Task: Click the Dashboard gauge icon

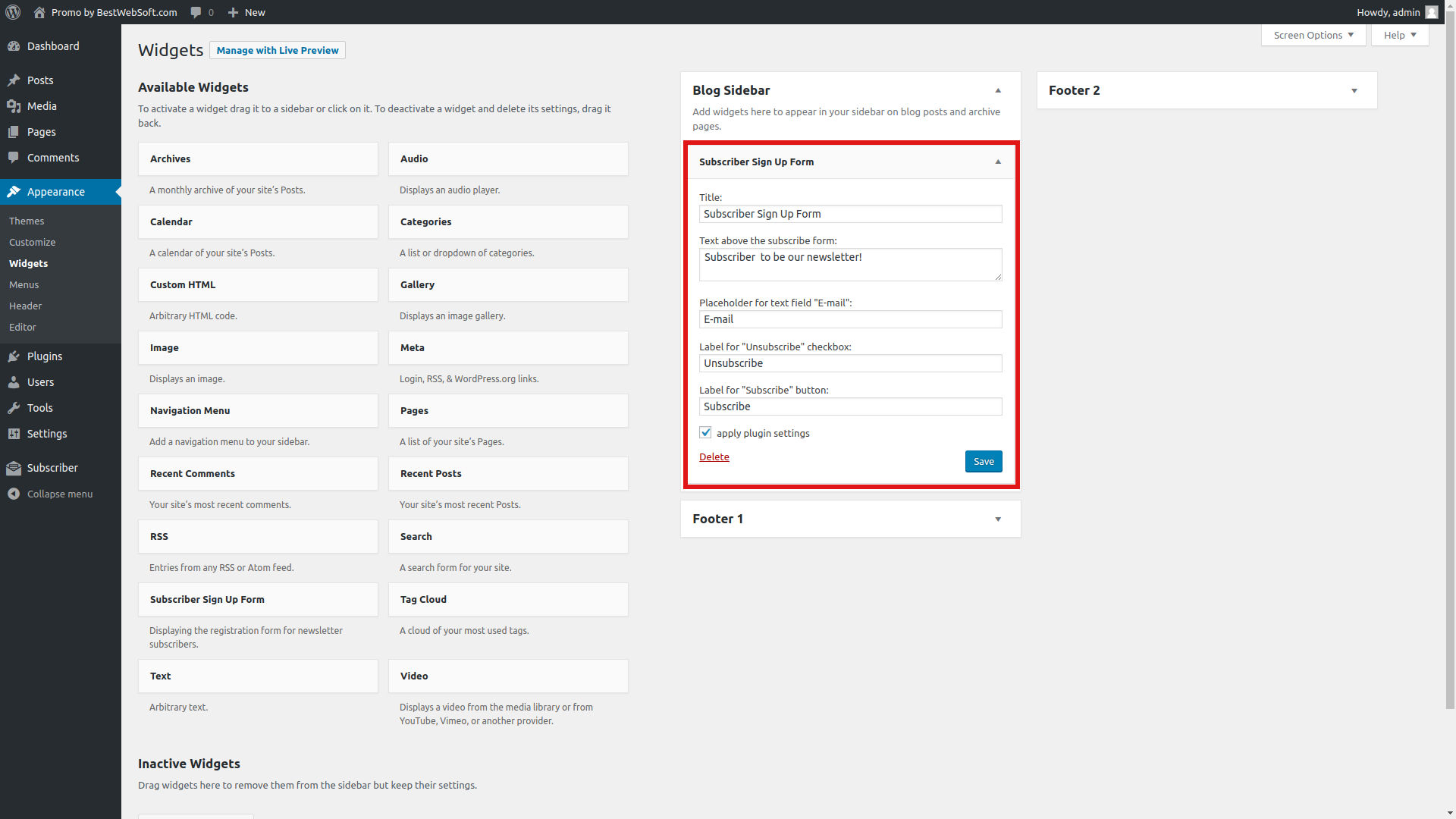Action: pos(14,46)
